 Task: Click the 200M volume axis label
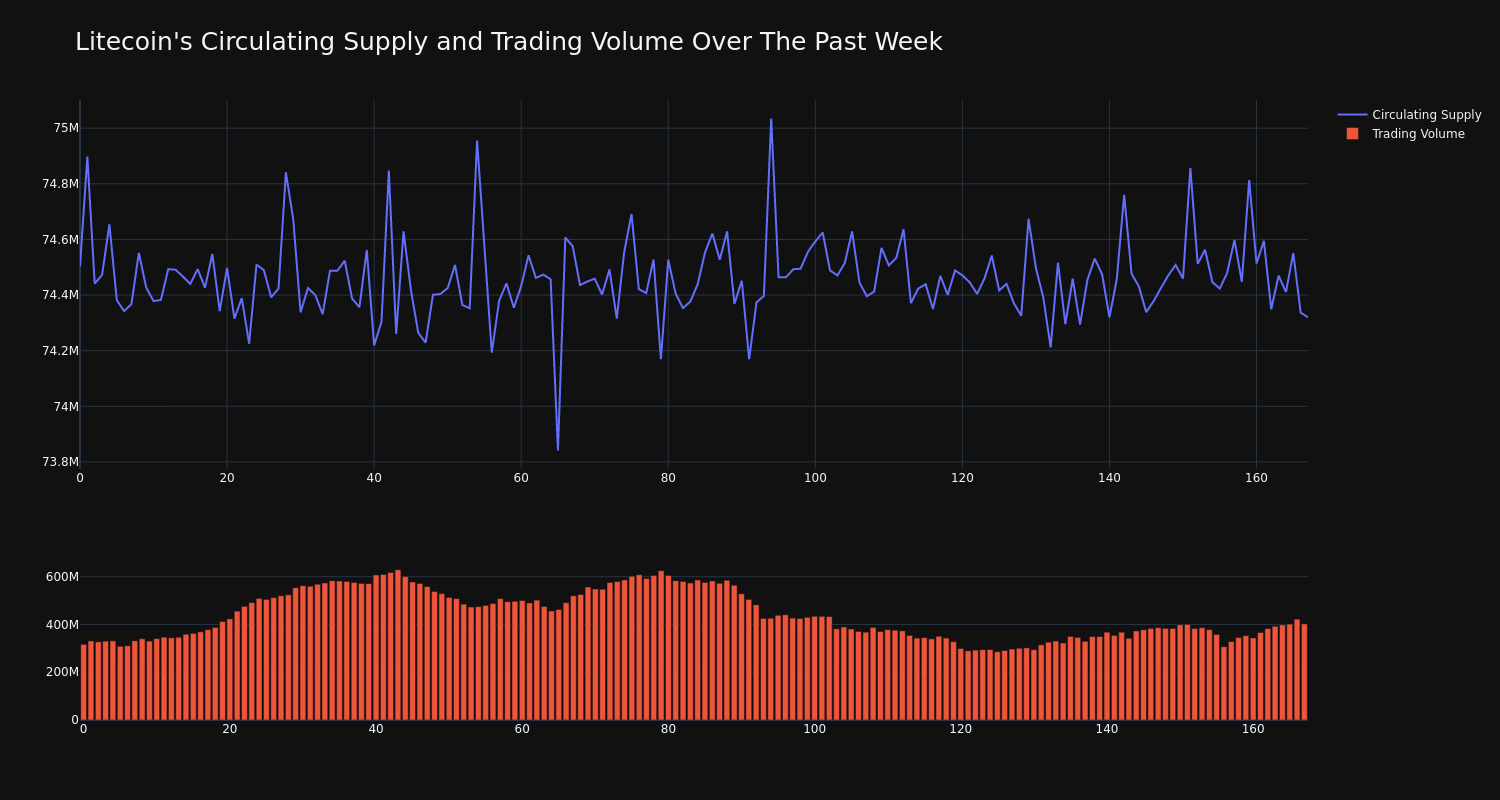click(x=62, y=672)
